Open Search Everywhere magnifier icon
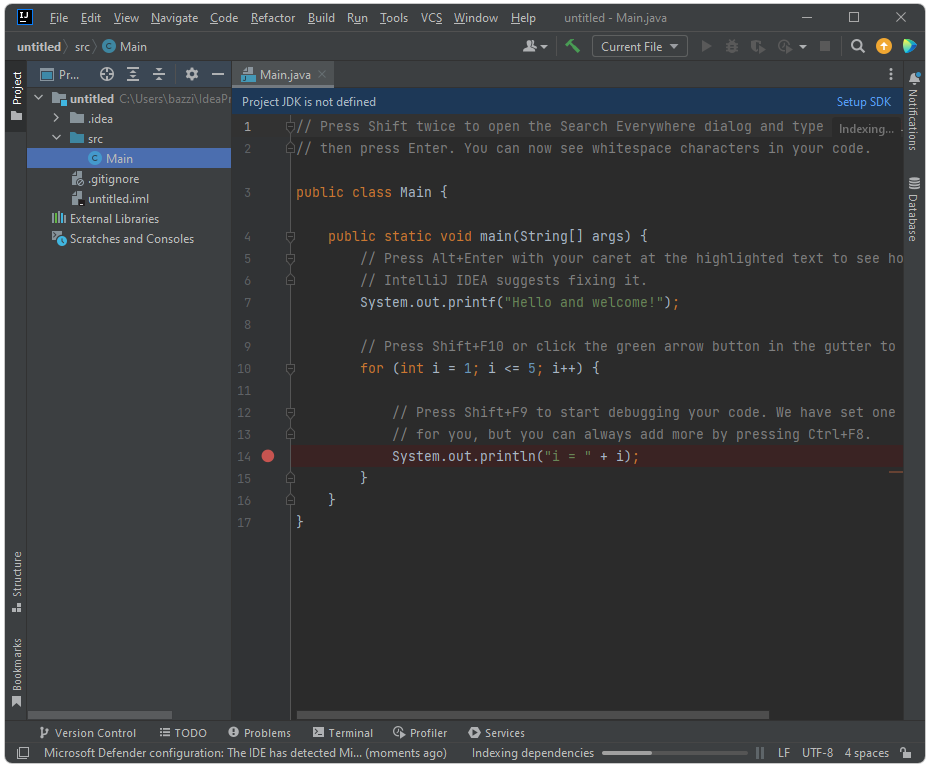 pos(857,46)
